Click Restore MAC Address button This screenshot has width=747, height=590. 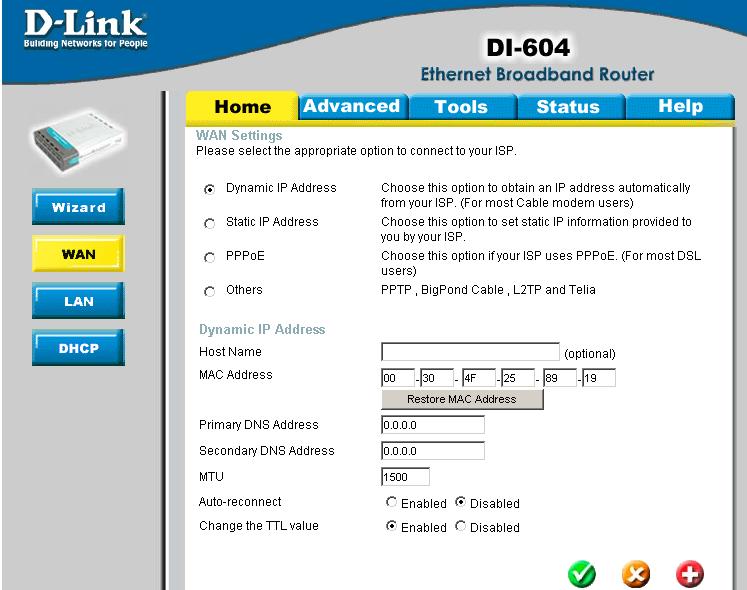tap(462, 399)
